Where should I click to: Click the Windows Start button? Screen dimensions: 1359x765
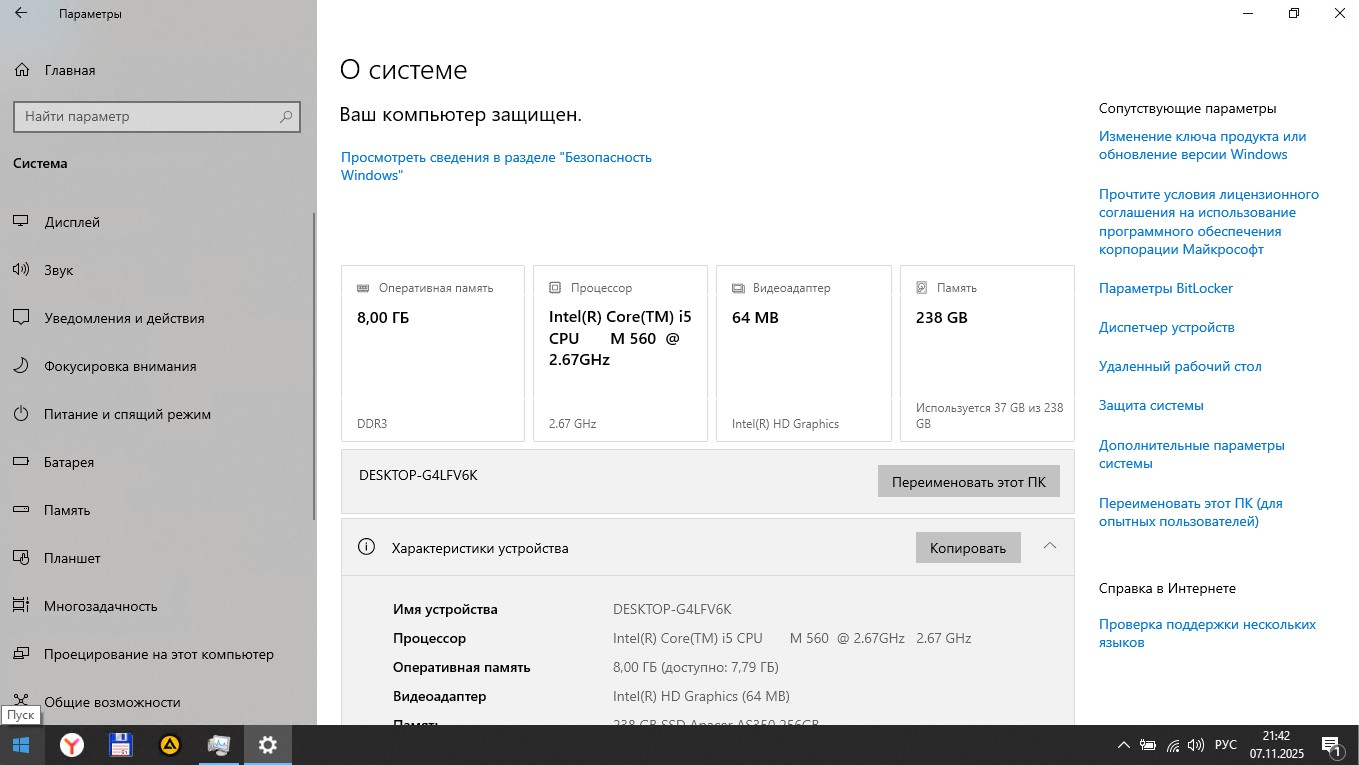coord(21,745)
